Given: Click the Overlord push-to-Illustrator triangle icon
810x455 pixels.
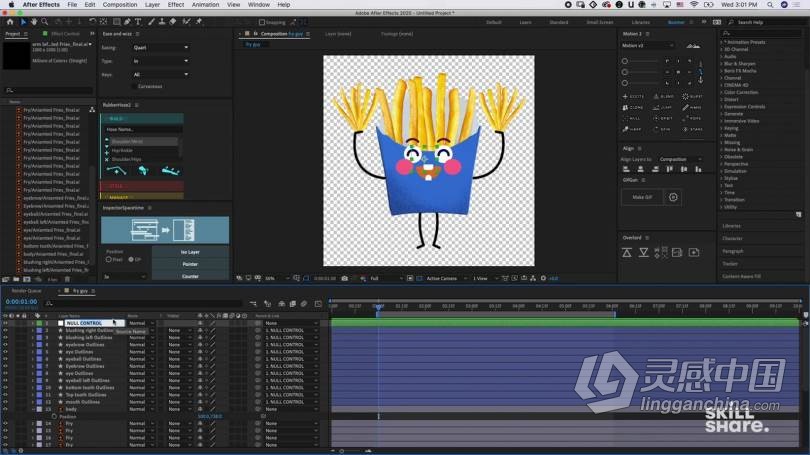Looking at the screenshot, I should (627, 253).
